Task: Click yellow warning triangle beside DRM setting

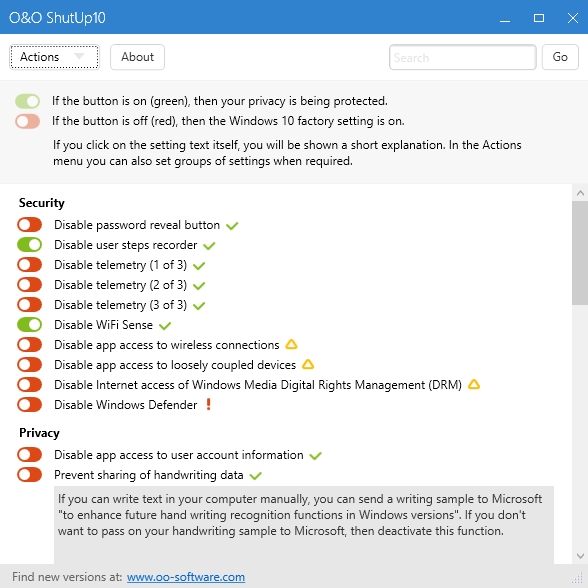Action: [474, 384]
